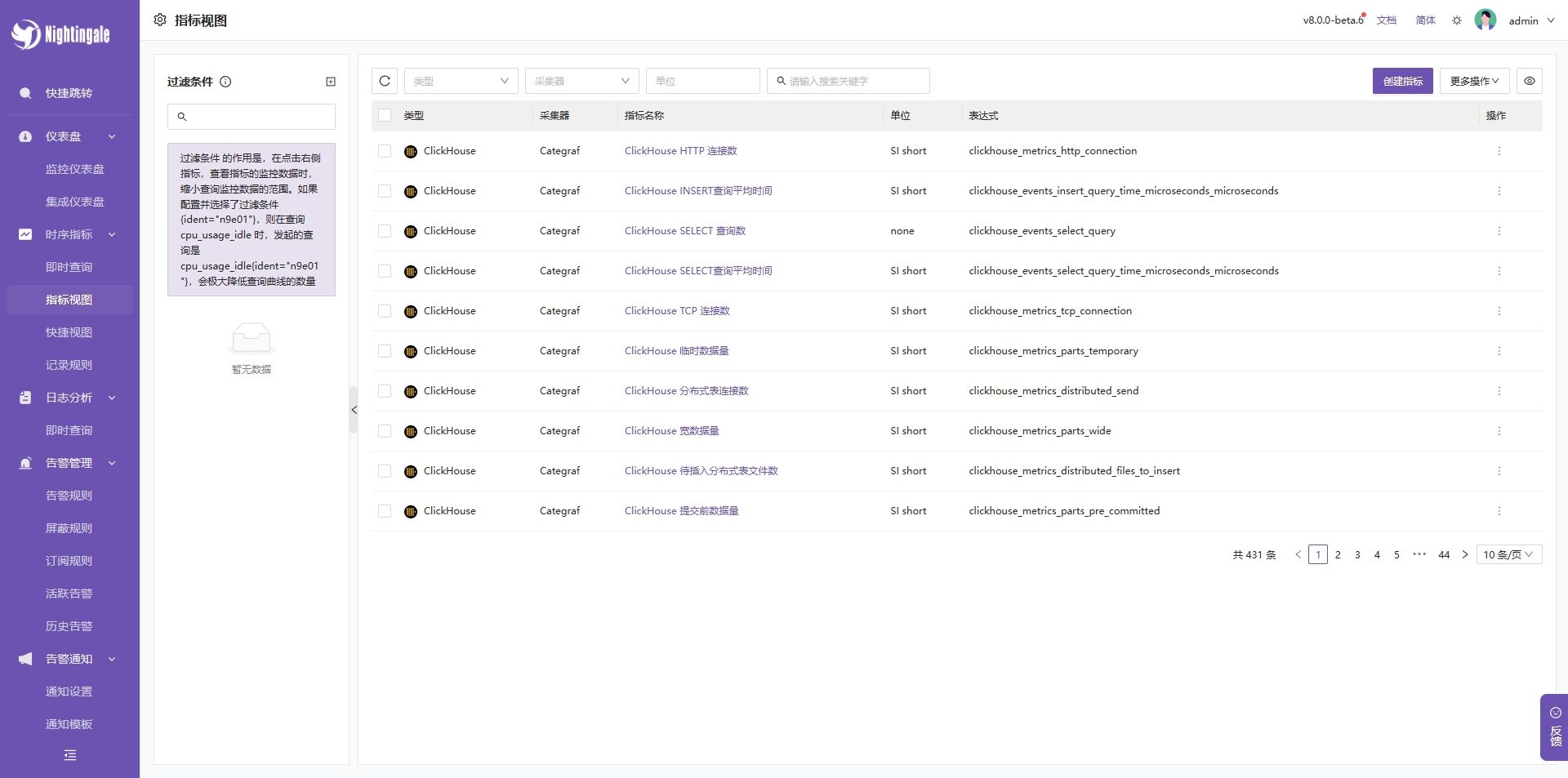Viewport: 1568px width, 778px height.
Task: Open 即时查询 under 时序指标
Action: pos(69,267)
